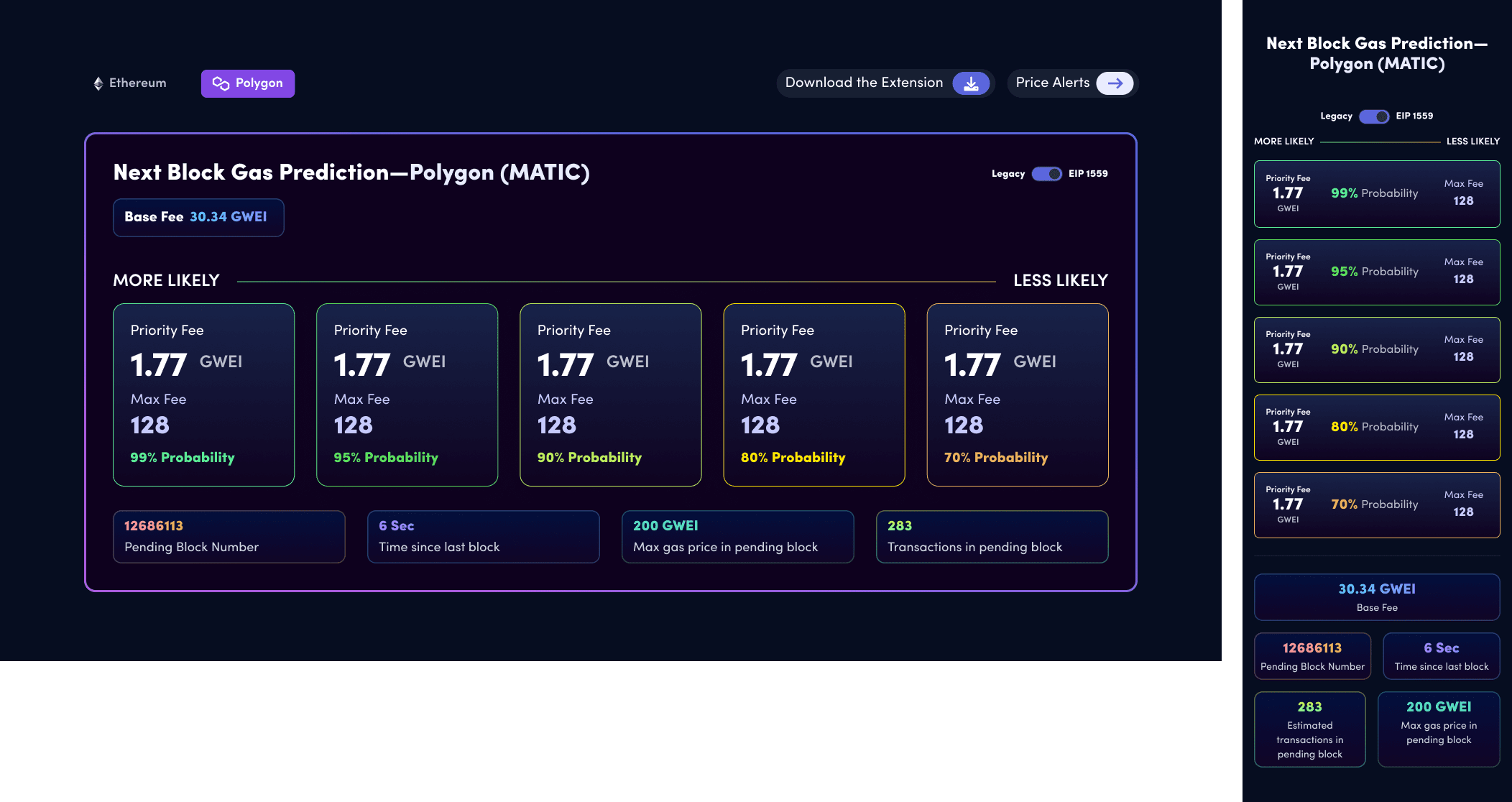Click the Time since last block box

(483, 536)
